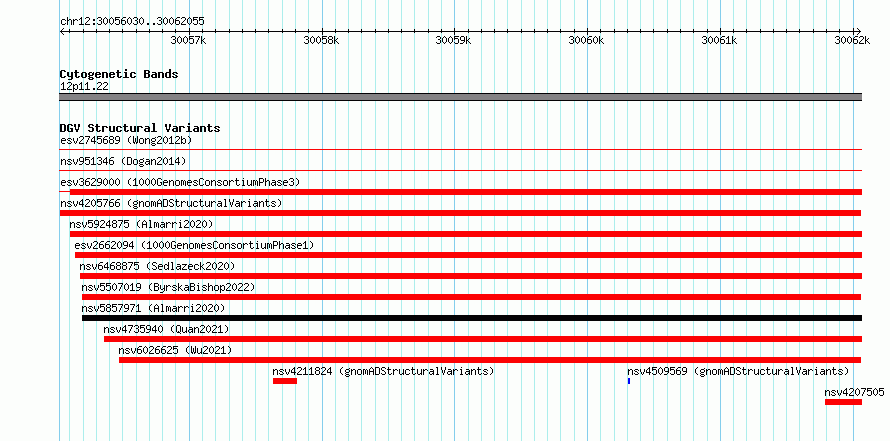Click the 30057k ruler tick label

click(x=188, y=40)
